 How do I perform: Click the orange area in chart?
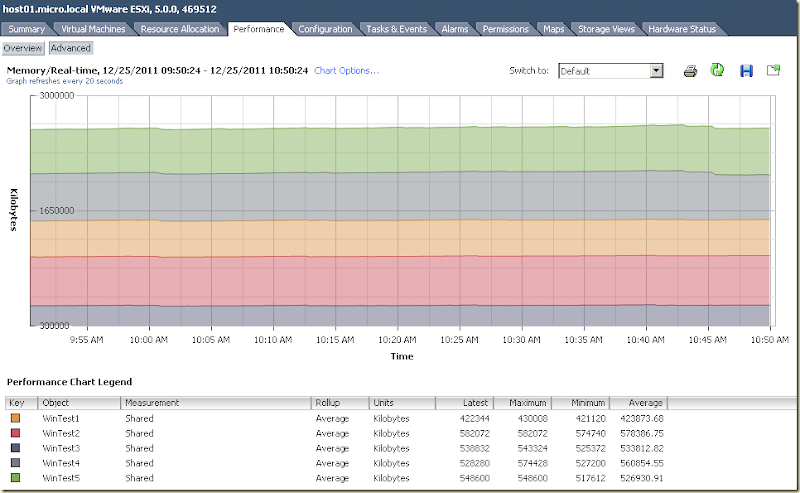(x=400, y=238)
